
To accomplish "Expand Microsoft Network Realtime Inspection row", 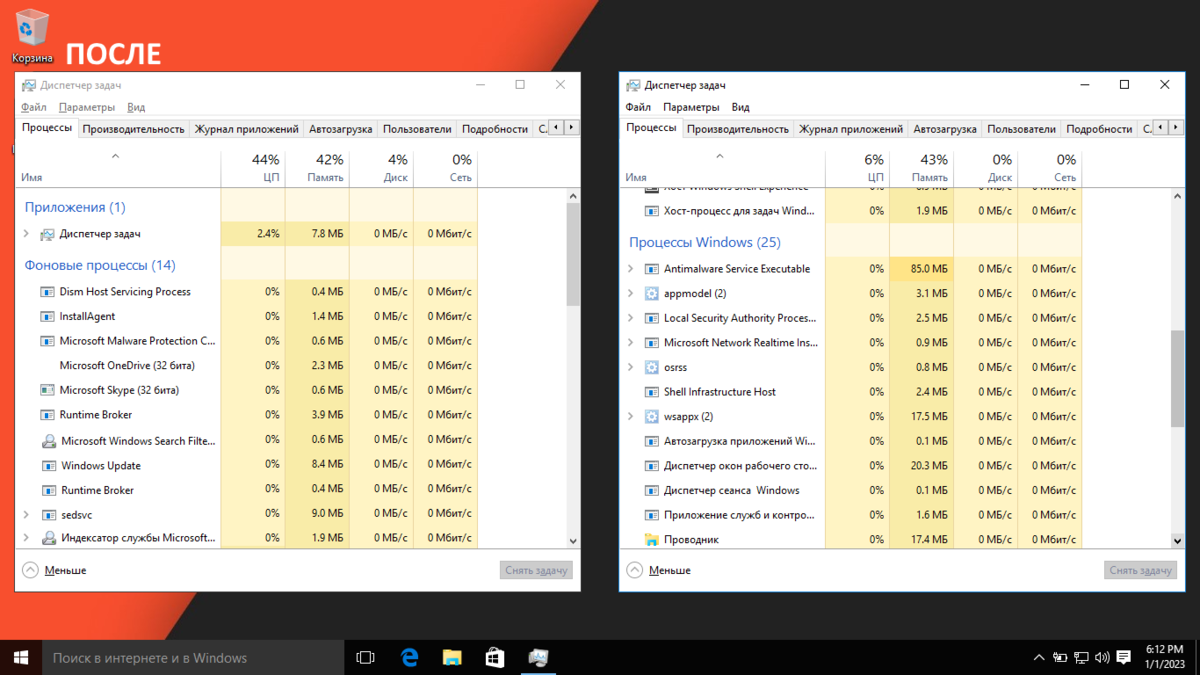I will pos(630,343).
